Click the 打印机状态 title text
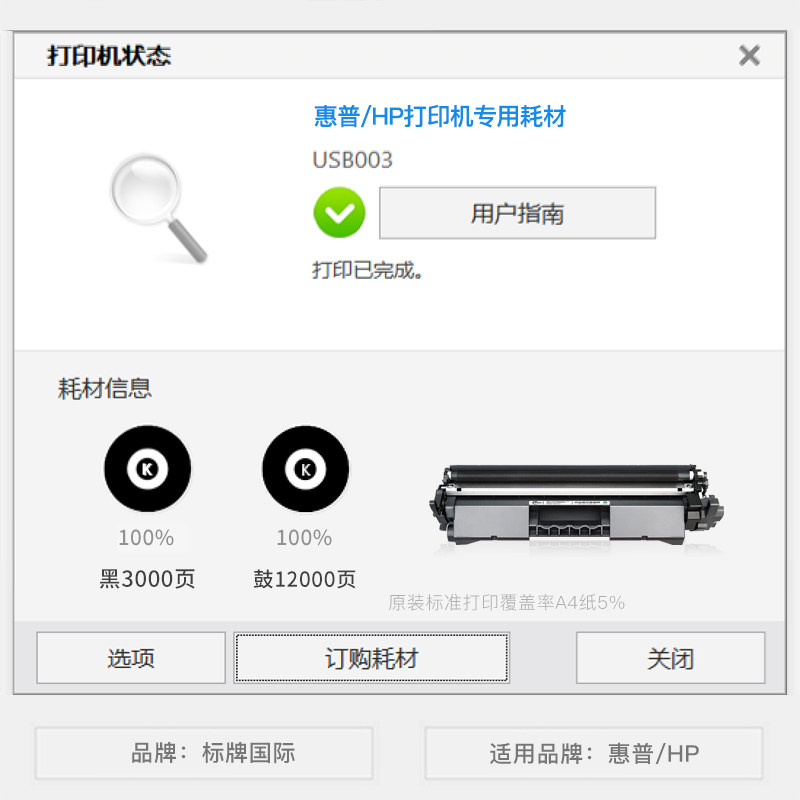800x800 pixels. (109, 56)
